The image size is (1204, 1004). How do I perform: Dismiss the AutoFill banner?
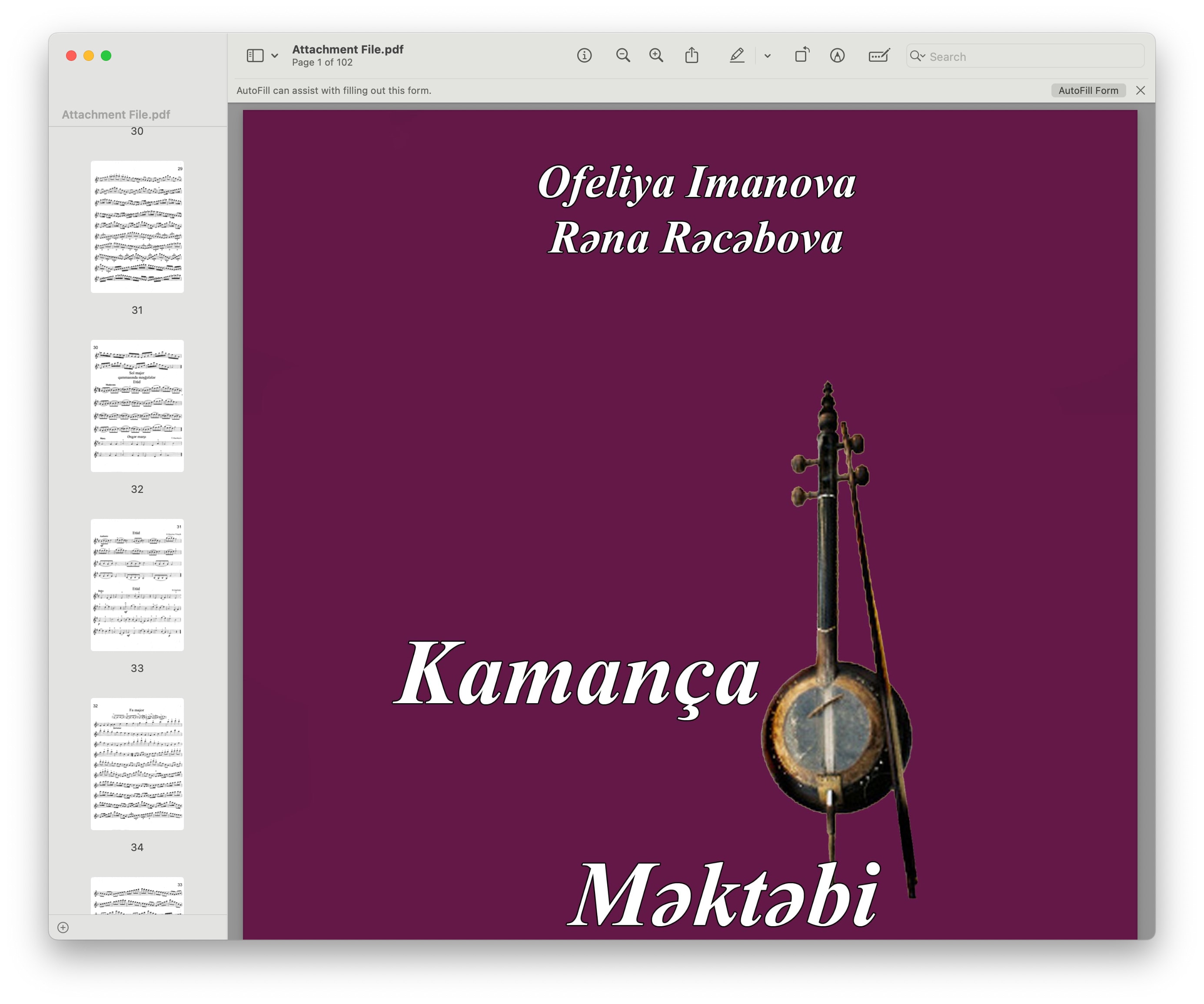[1141, 90]
